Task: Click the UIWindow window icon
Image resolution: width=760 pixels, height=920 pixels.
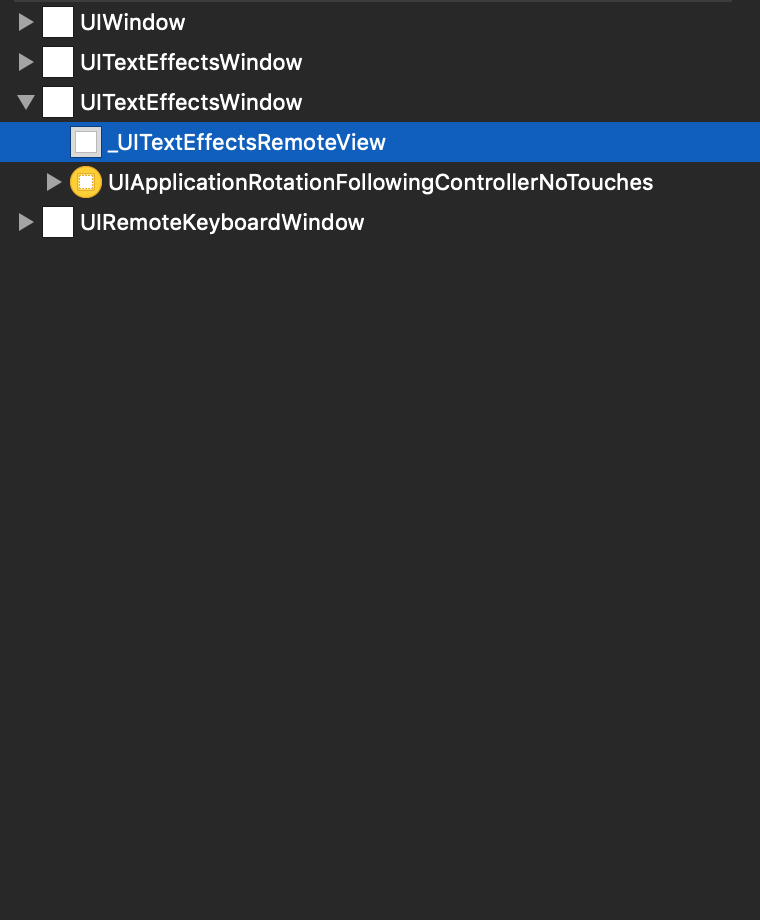Action: (x=58, y=21)
